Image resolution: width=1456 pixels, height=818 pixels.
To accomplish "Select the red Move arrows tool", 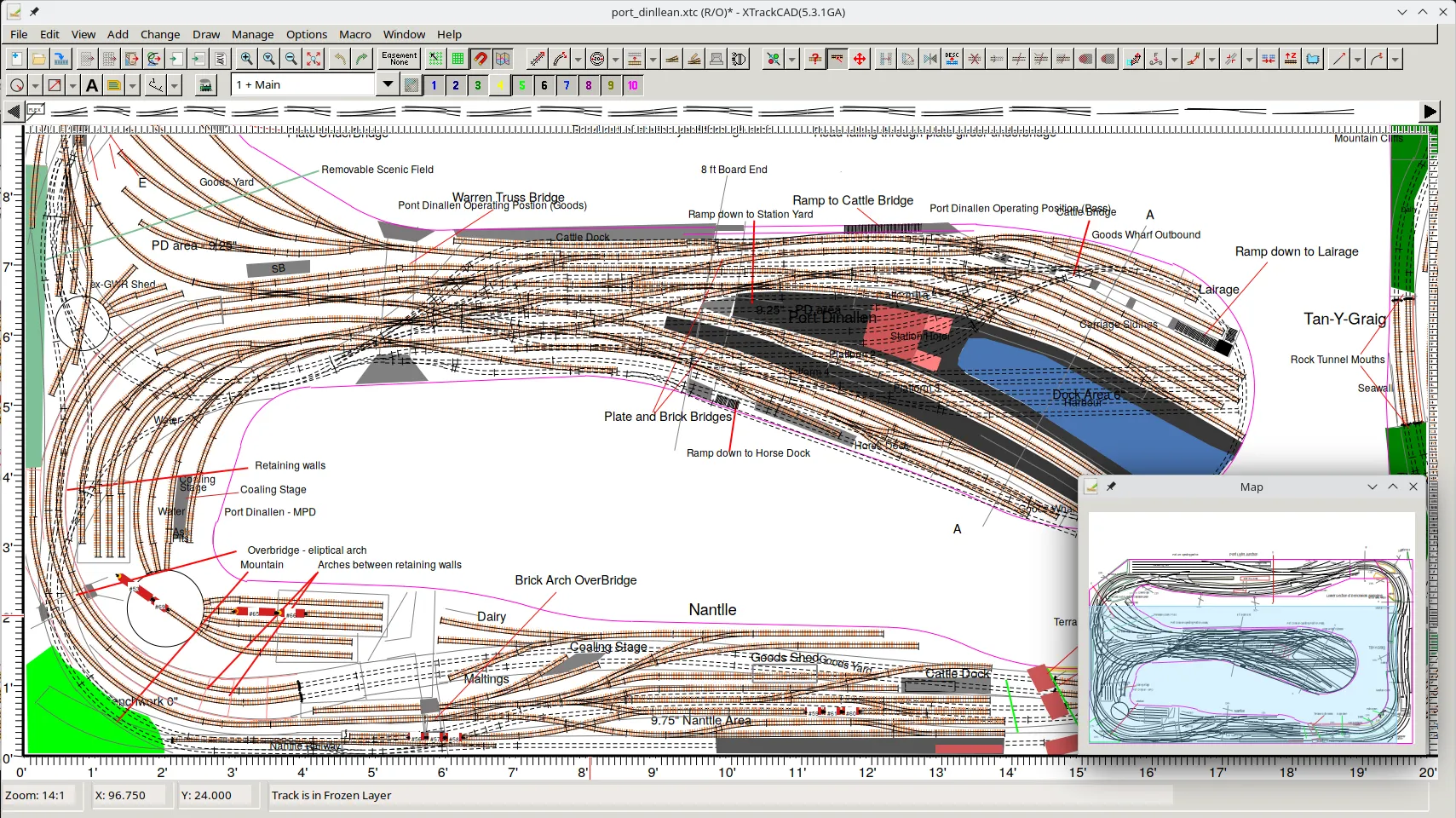I will point(860,59).
